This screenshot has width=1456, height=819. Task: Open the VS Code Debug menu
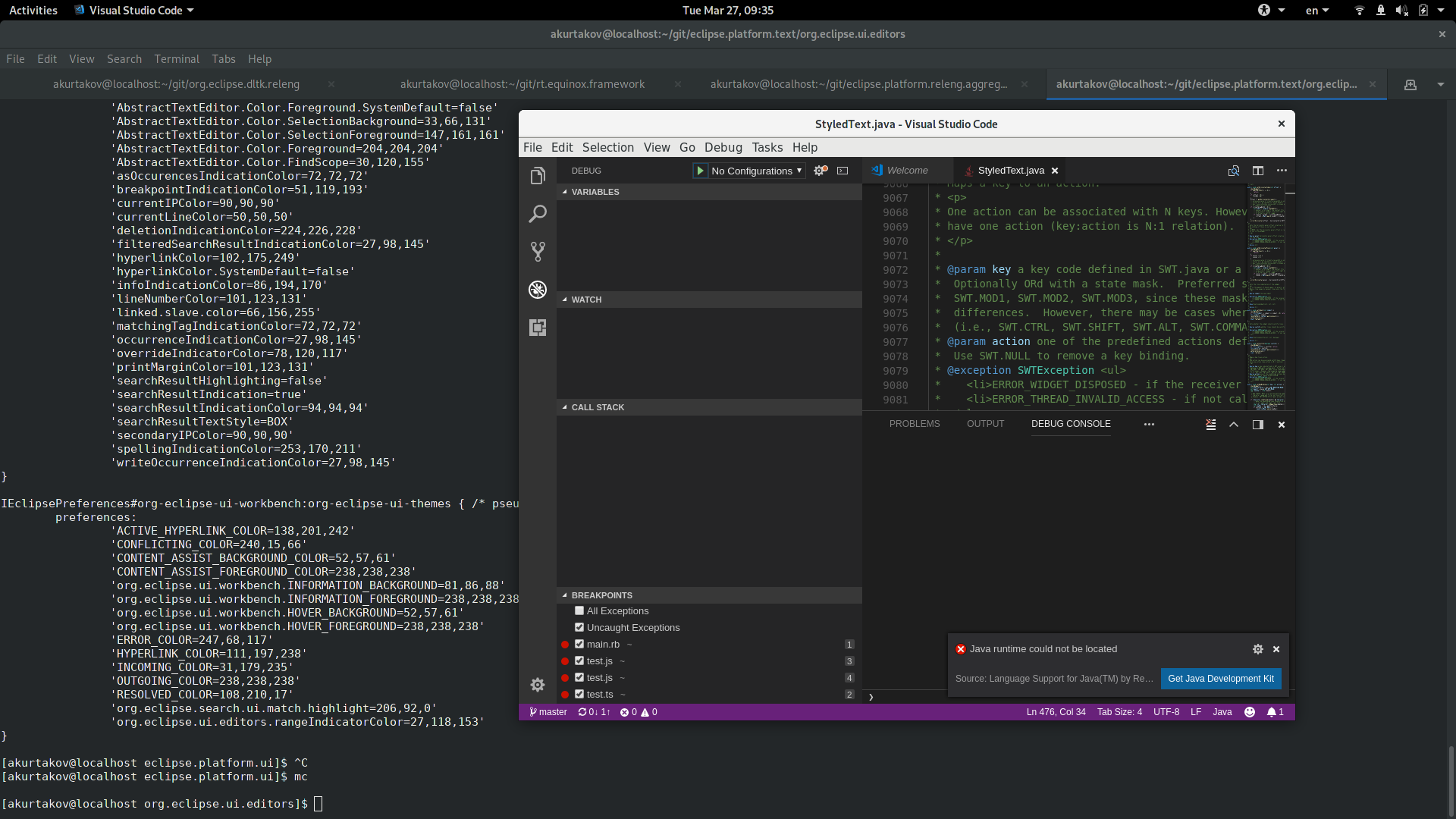[x=723, y=148]
